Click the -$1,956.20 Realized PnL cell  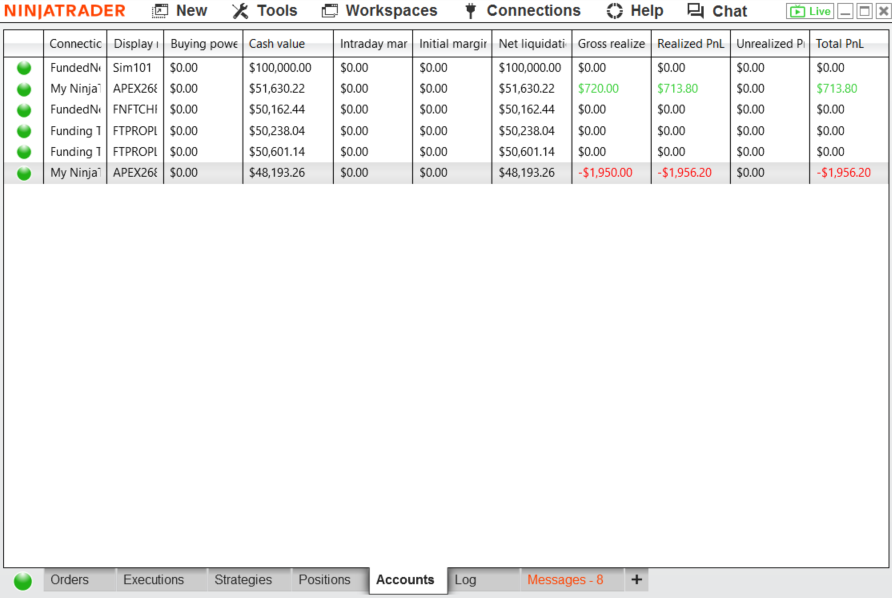coord(691,173)
